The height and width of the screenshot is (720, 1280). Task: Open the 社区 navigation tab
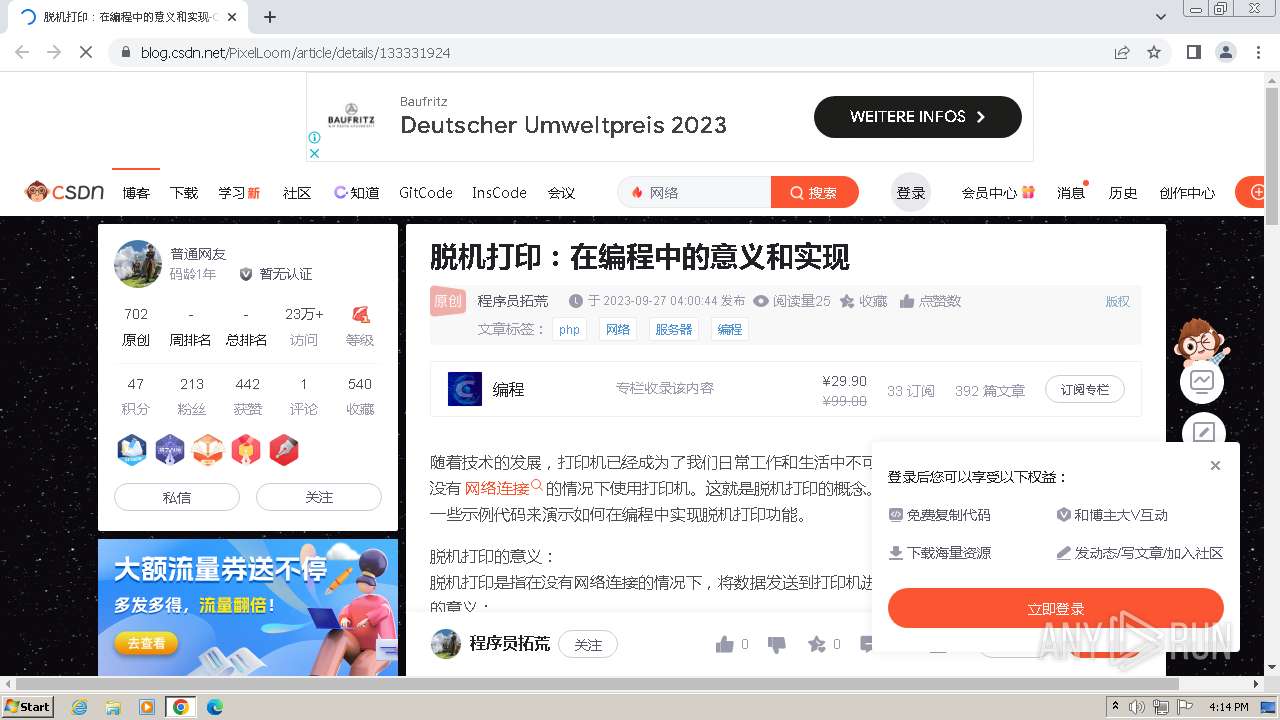click(297, 193)
